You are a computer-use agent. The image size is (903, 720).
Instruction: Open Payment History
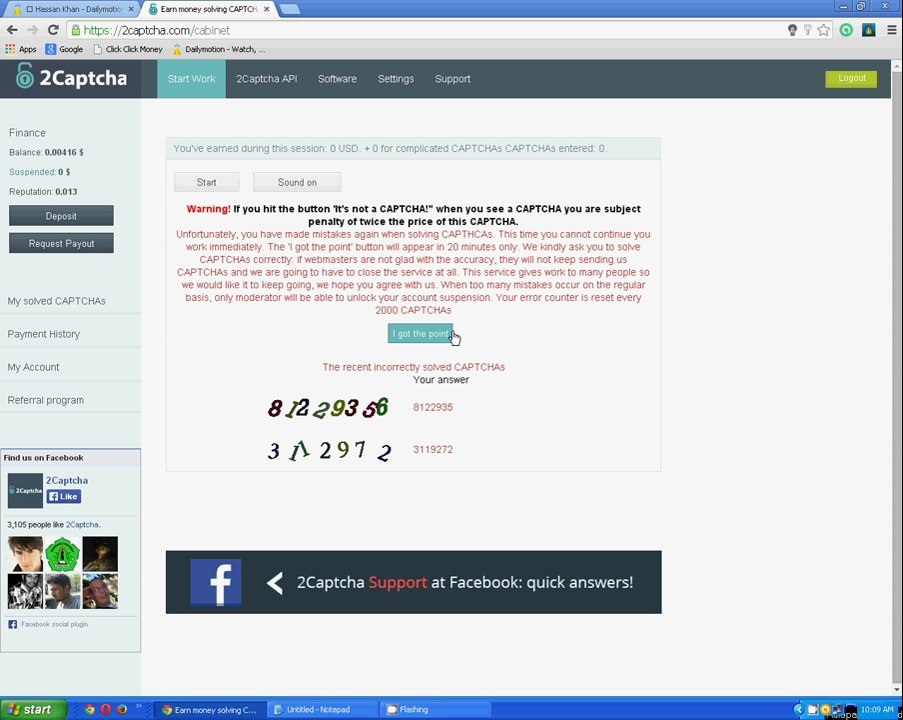pyautogui.click(x=44, y=334)
